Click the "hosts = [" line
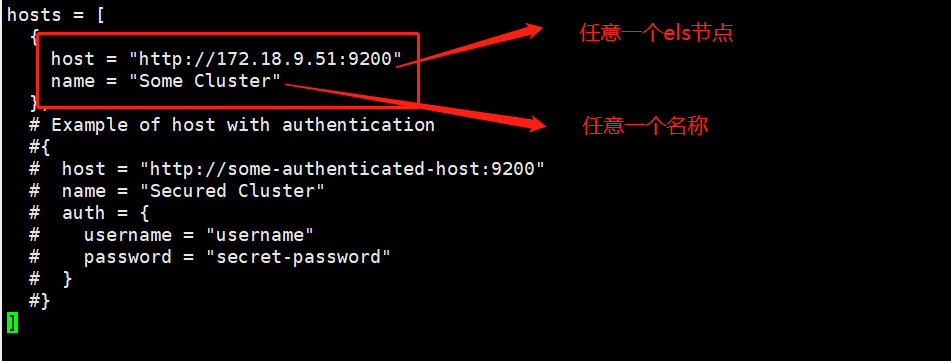951x361 pixels. 56,15
